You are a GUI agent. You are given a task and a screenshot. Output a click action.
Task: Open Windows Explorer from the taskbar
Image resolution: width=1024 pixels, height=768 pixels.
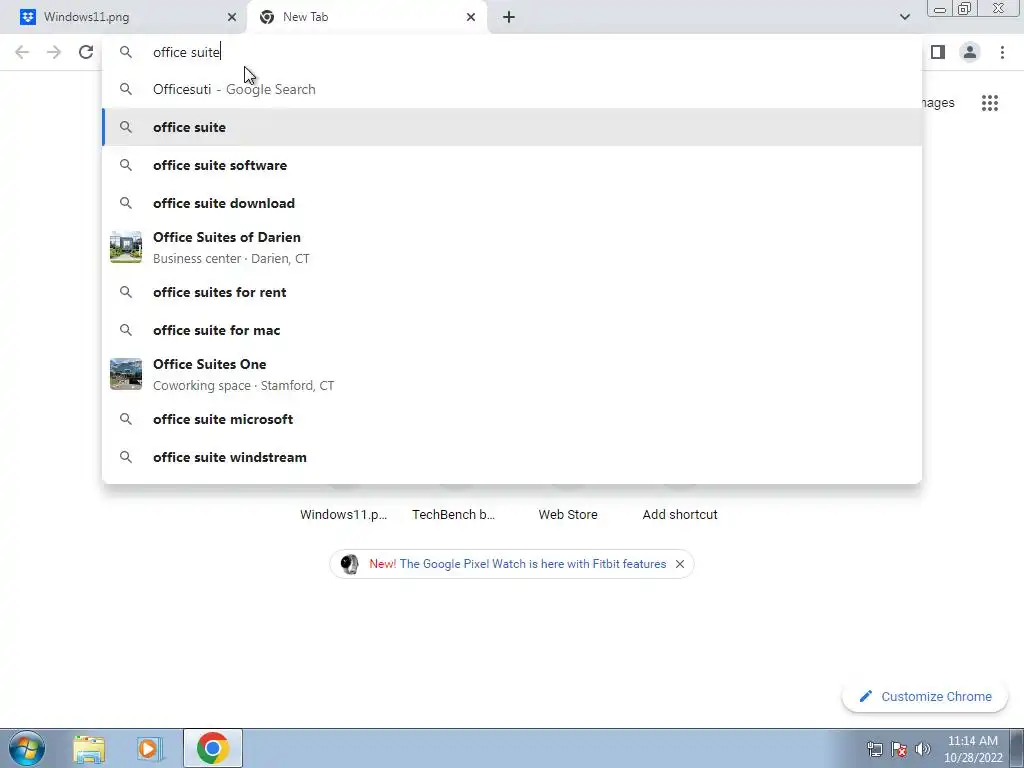coord(89,749)
